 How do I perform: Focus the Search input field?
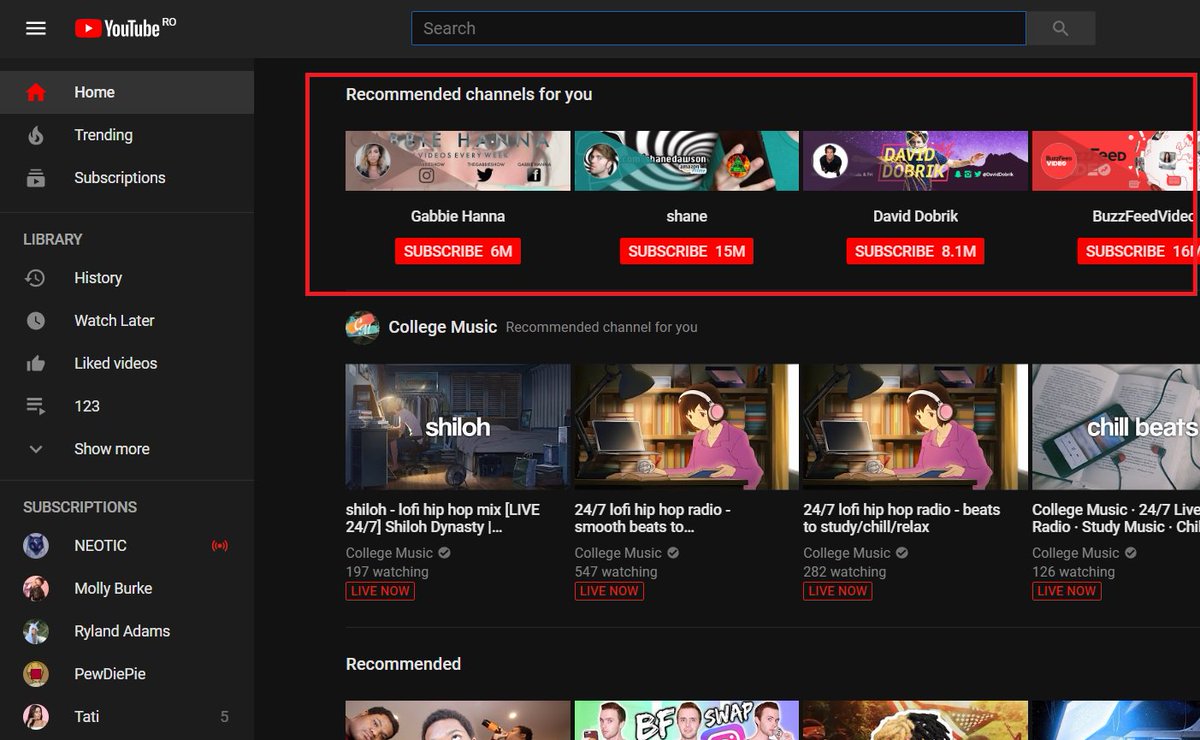pos(718,28)
